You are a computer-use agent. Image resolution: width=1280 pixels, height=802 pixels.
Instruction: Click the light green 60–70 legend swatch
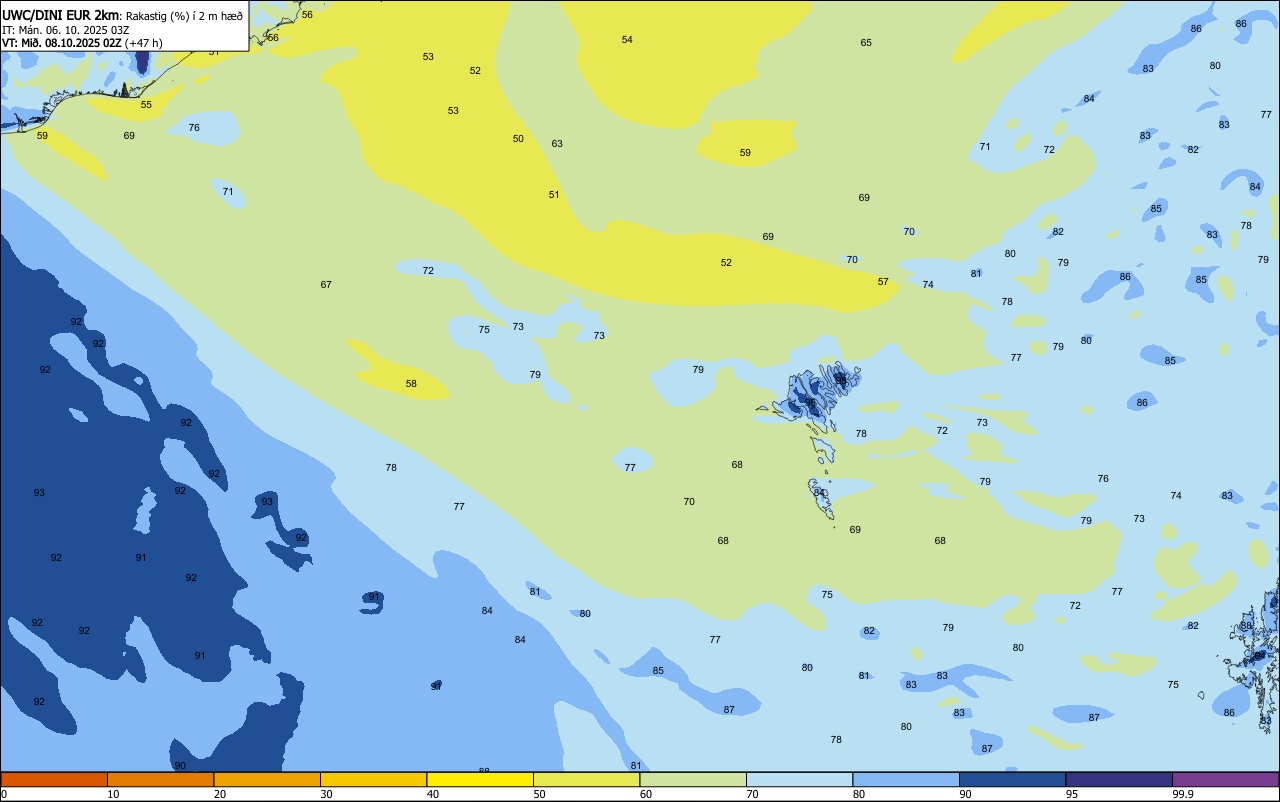[693, 779]
